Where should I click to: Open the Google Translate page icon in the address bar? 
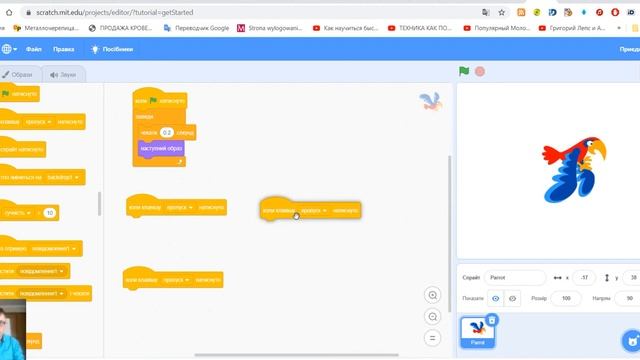pyautogui.click(x=486, y=13)
